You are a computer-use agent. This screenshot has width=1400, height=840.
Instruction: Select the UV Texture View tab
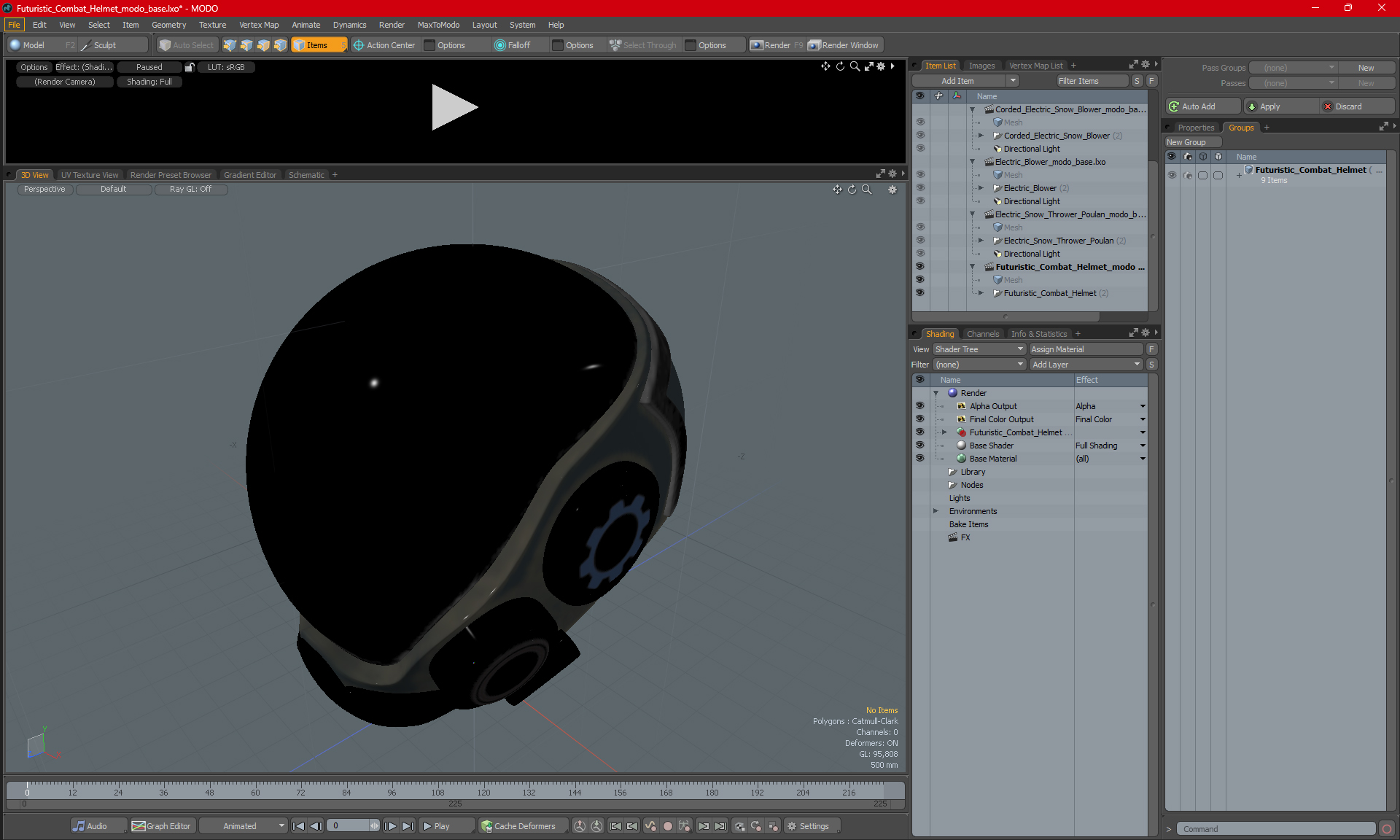tap(89, 174)
